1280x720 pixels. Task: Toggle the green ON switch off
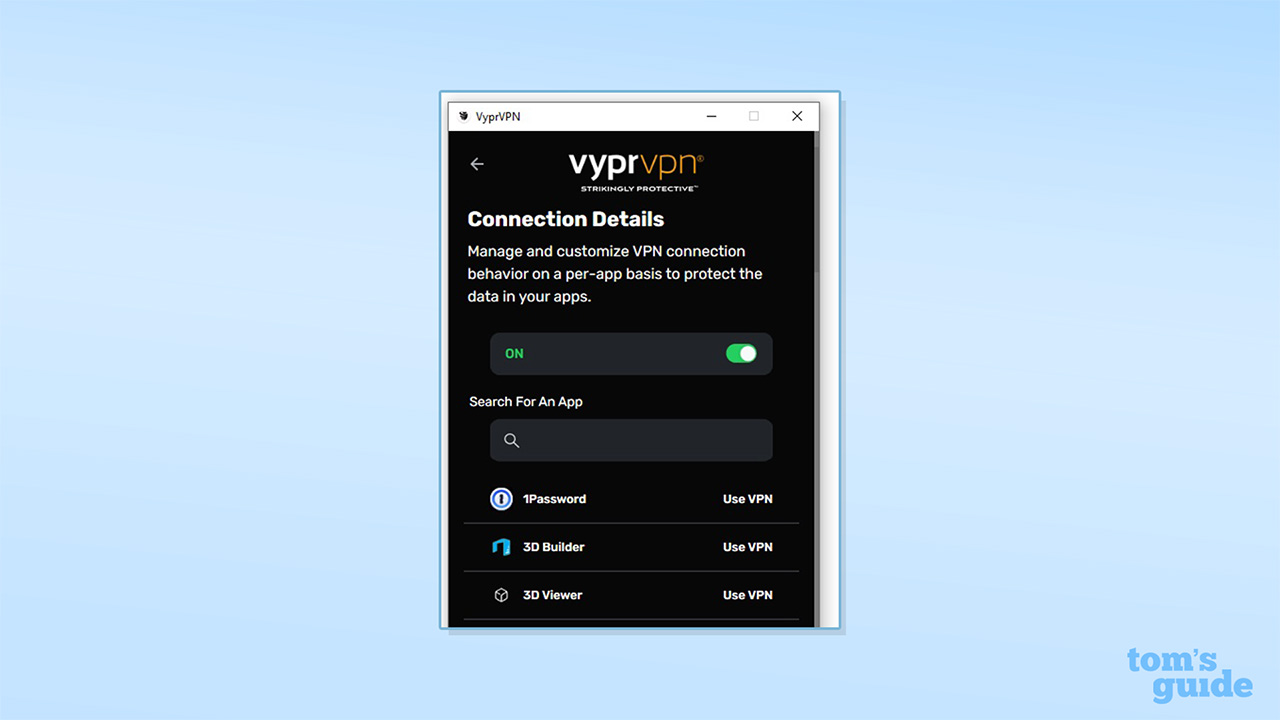[x=741, y=353]
